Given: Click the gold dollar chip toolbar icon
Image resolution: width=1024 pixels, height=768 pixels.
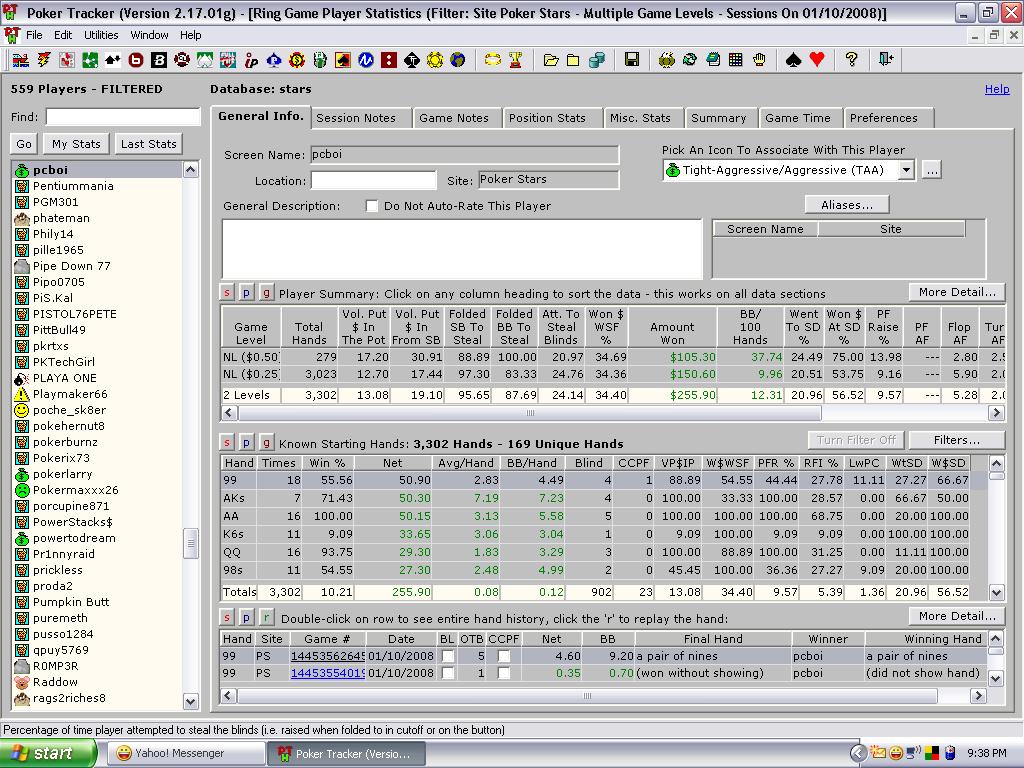Looking at the screenshot, I should point(297,60).
